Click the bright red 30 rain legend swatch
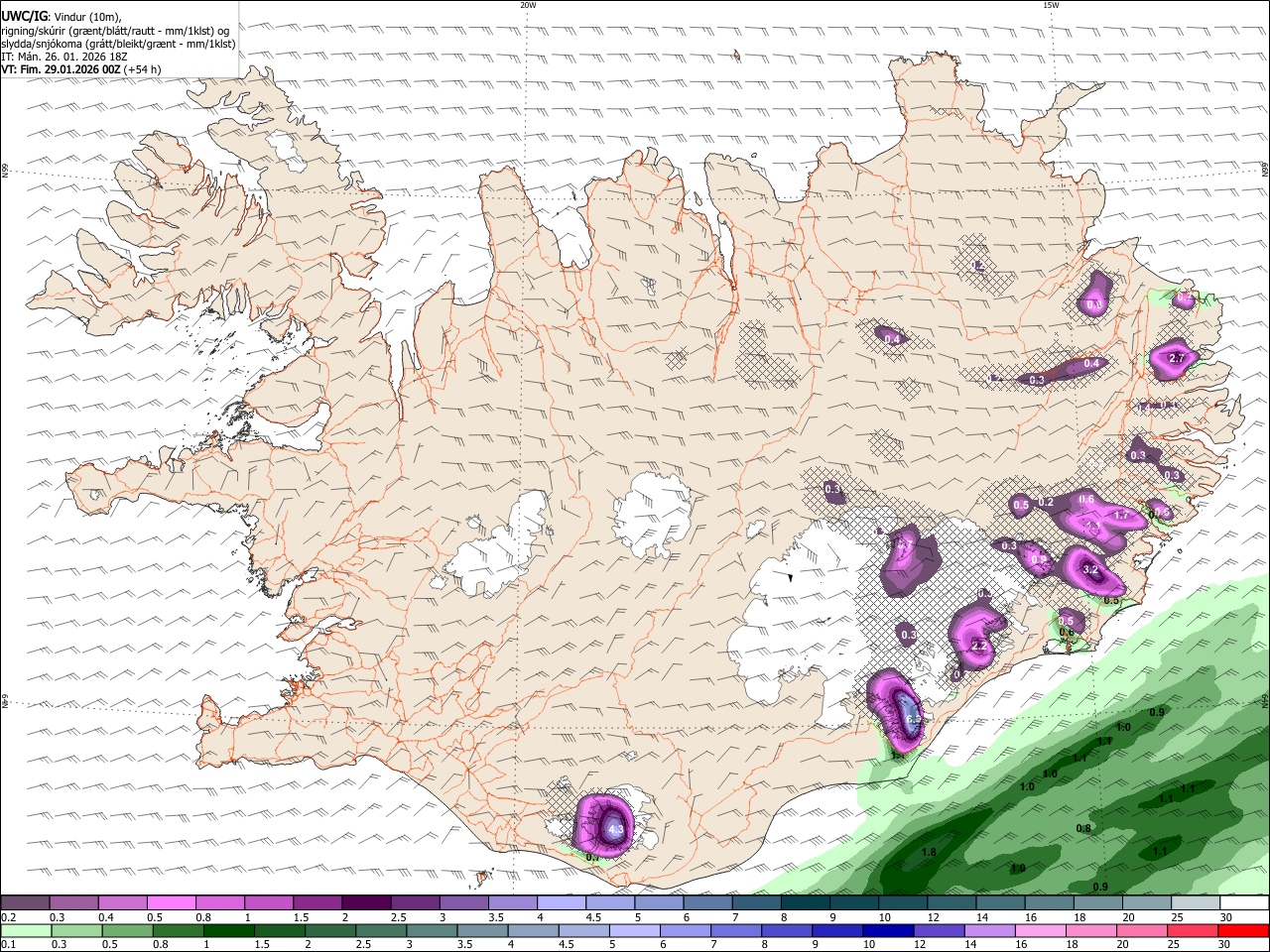Image resolution: width=1270 pixels, height=952 pixels. pos(1242,930)
